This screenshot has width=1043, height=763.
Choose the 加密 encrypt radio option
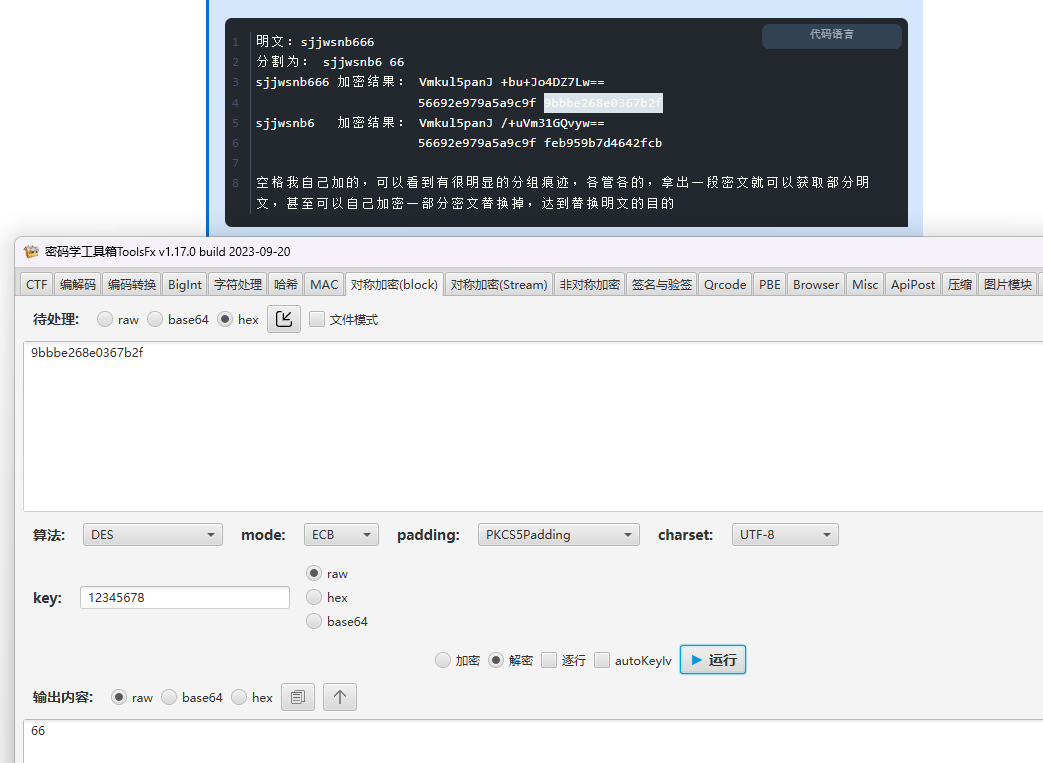click(x=443, y=660)
